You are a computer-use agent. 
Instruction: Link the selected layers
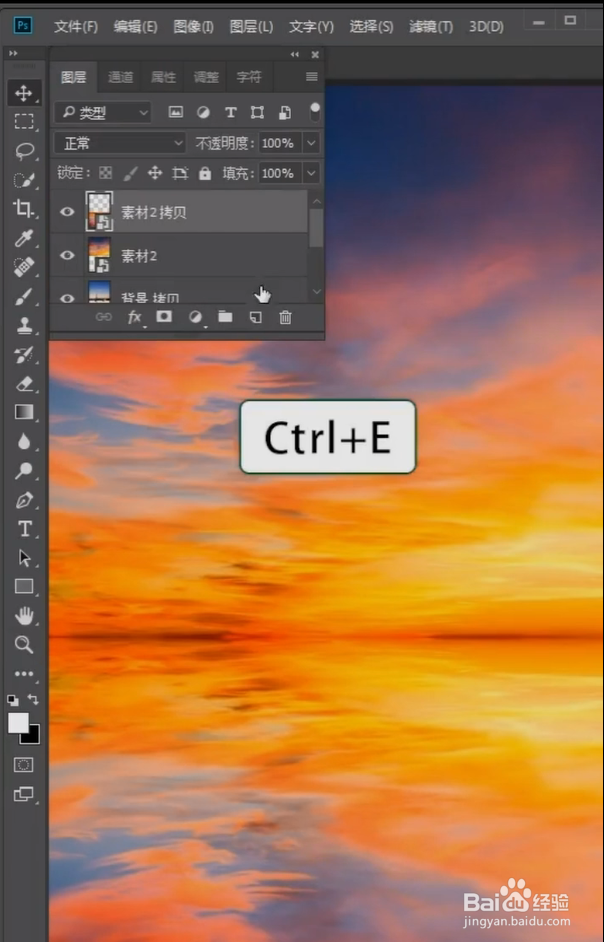click(x=103, y=317)
